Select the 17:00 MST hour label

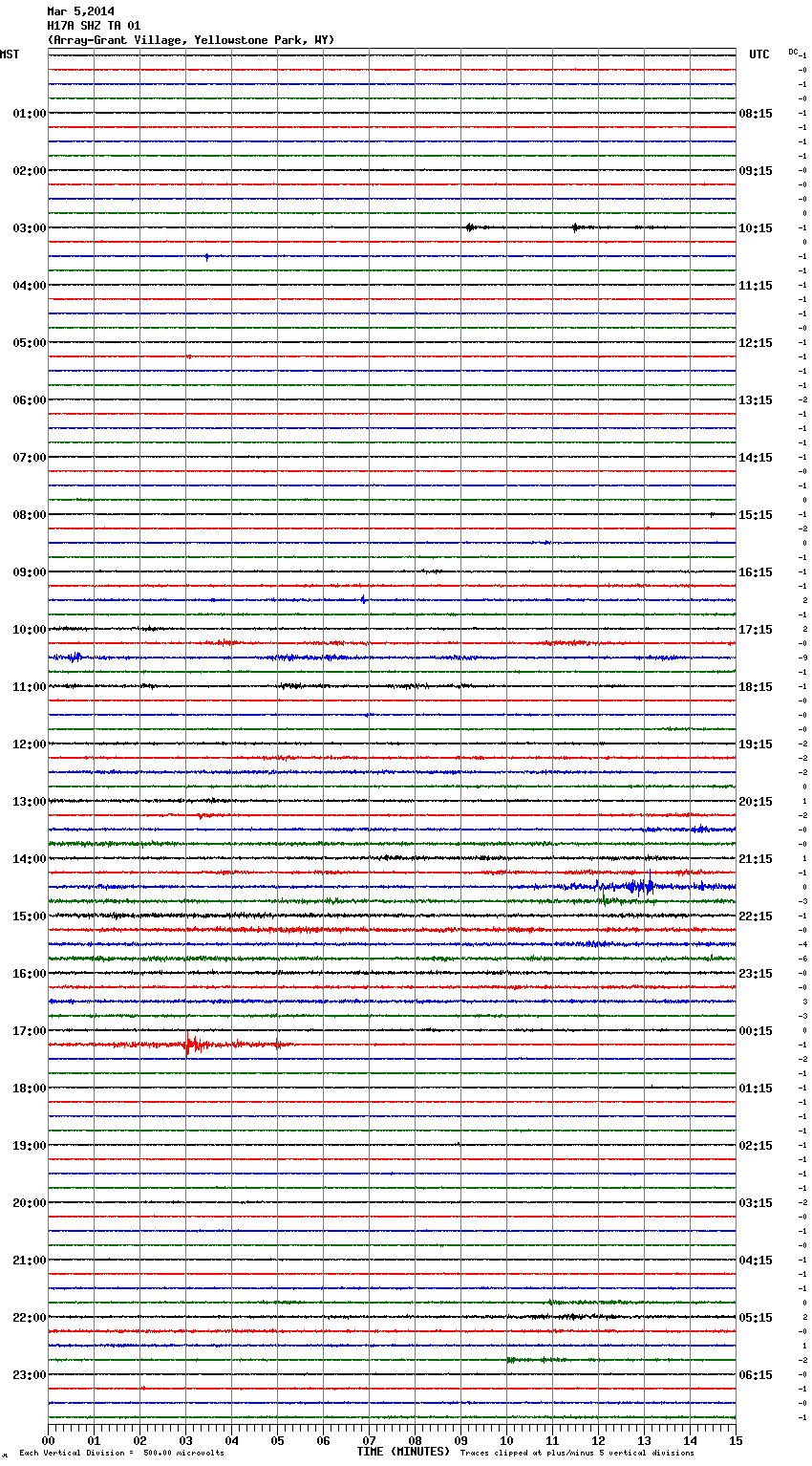tap(29, 1031)
